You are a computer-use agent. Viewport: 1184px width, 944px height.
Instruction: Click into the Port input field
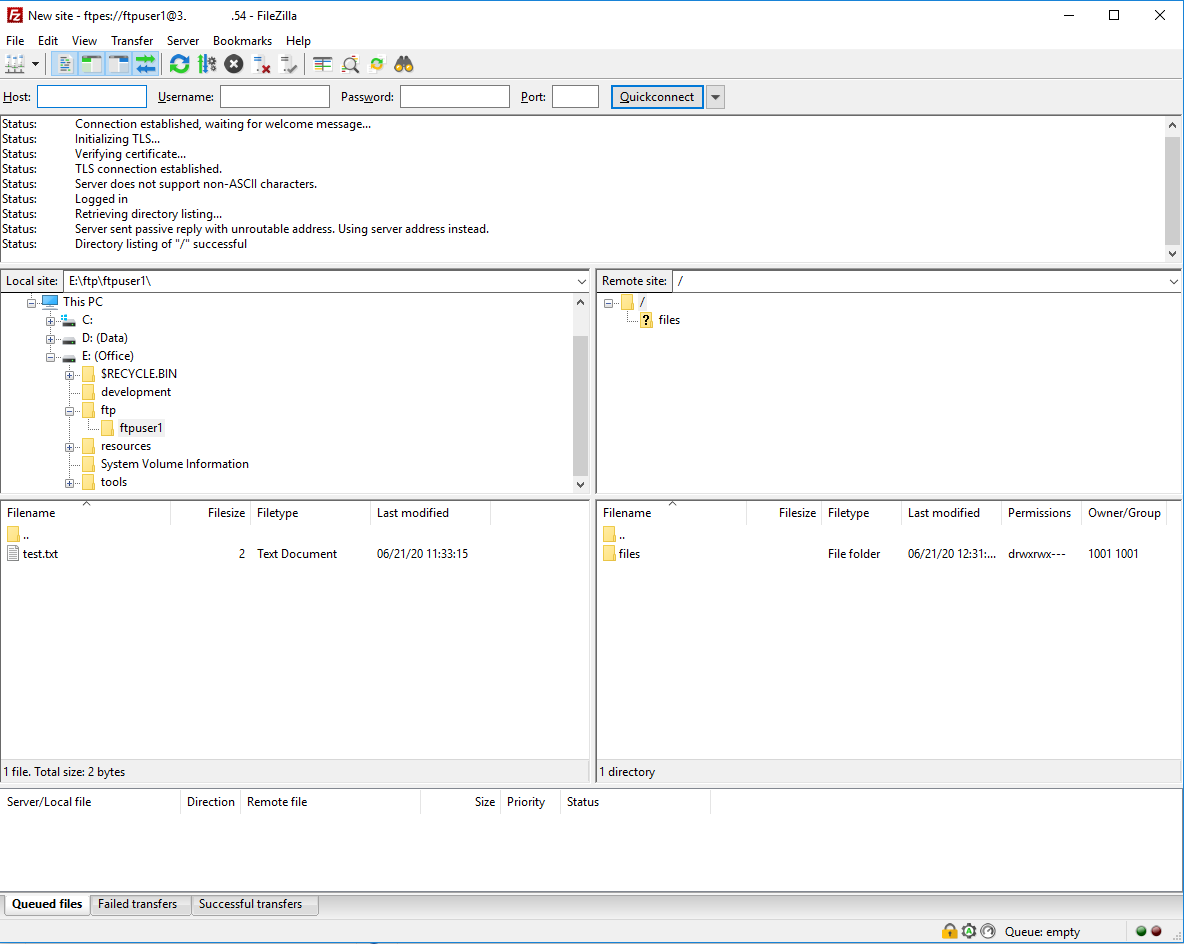pos(575,97)
